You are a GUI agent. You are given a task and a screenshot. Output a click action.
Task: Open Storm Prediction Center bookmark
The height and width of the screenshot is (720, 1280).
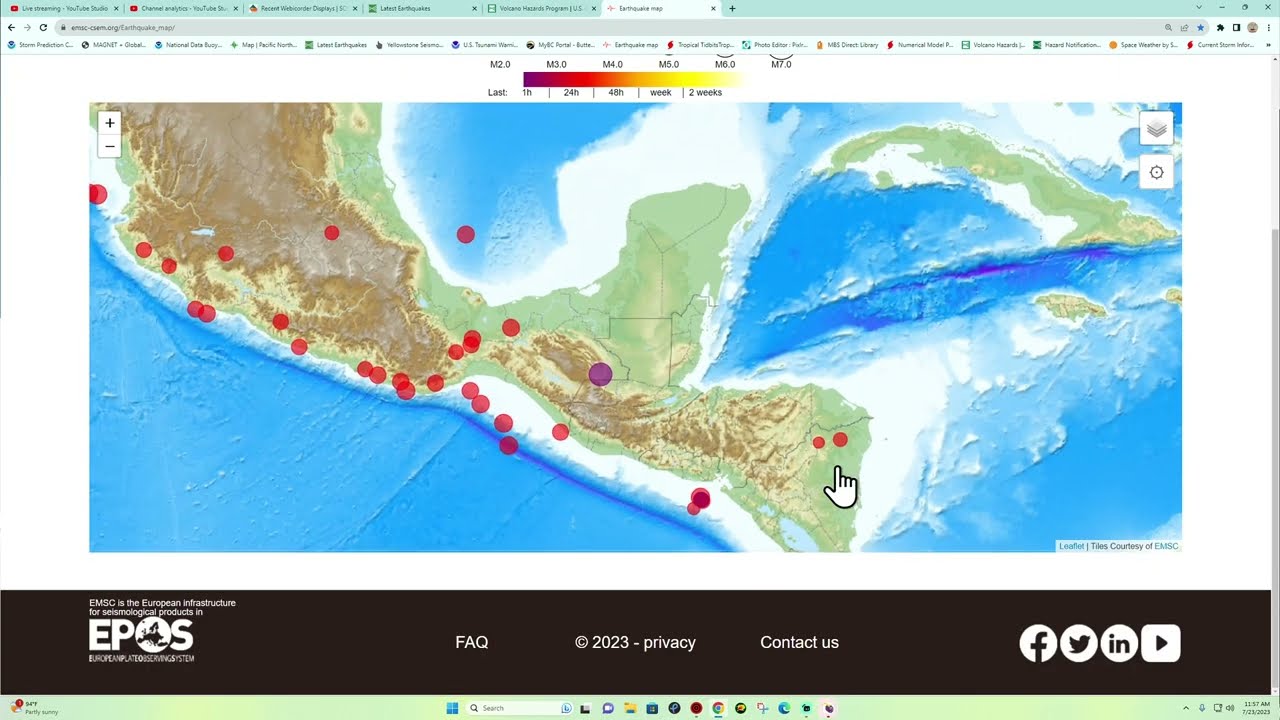(x=41, y=45)
